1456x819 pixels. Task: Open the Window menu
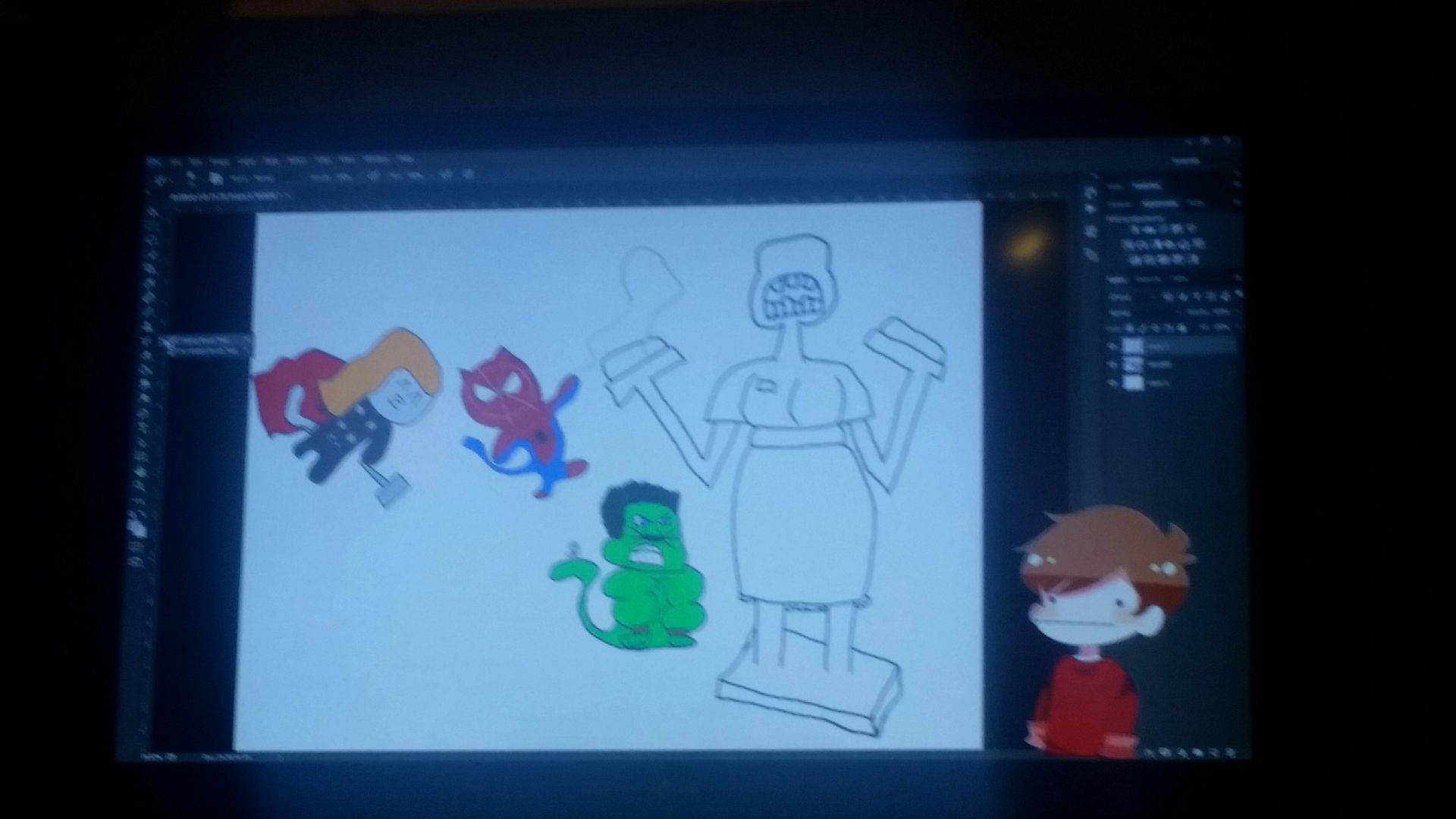(x=376, y=160)
